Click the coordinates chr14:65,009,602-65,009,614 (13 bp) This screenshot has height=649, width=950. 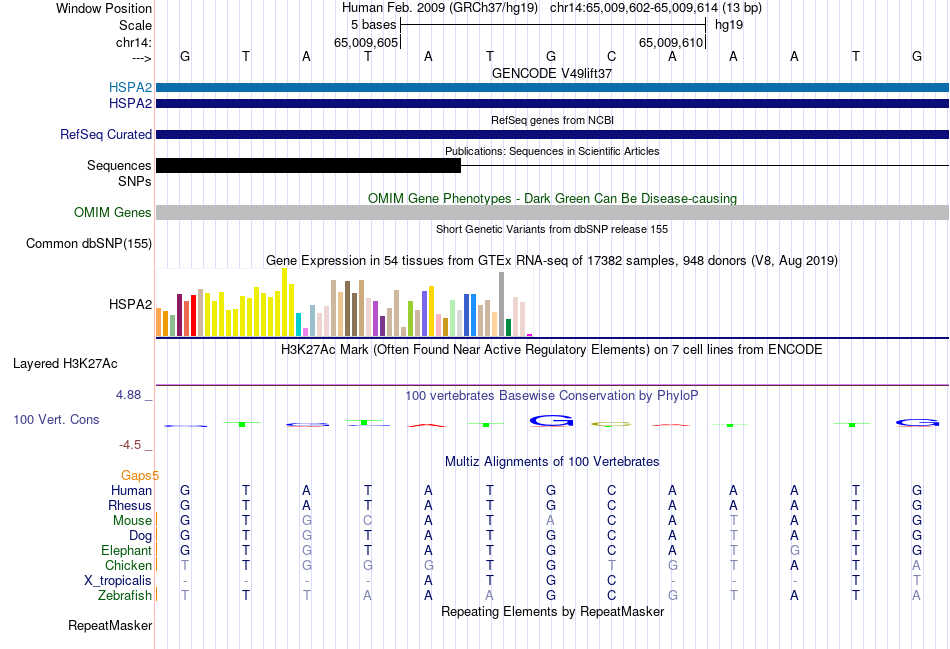point(656,8)
